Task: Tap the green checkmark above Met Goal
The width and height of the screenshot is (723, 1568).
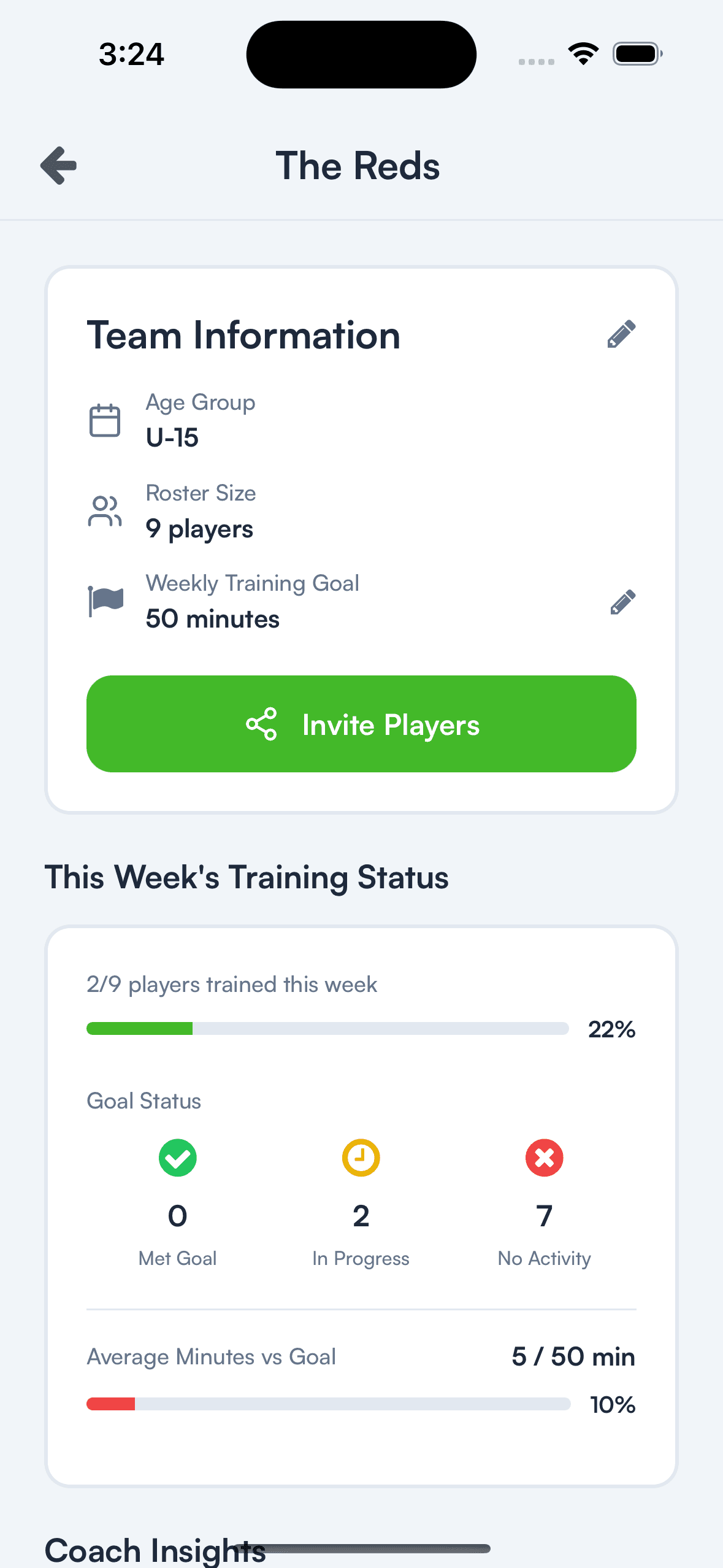Action: [x=177, y=1157]
